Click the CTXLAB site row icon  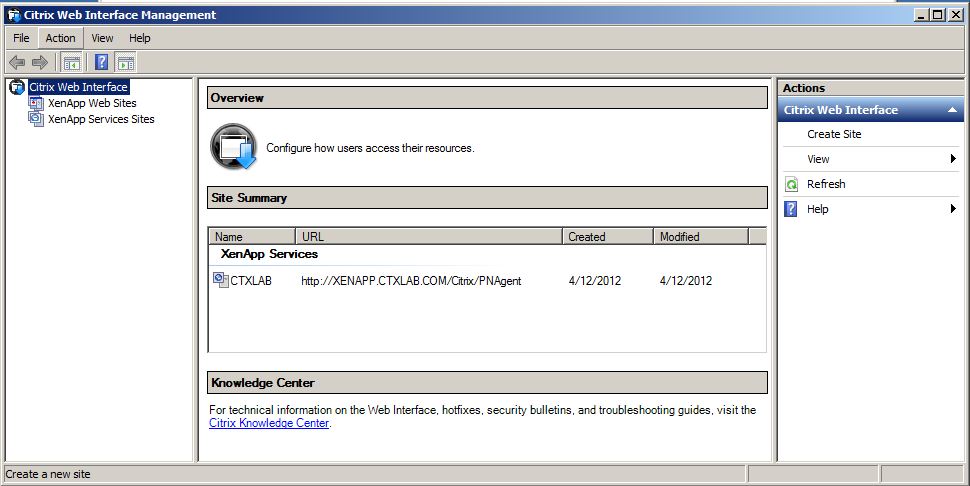pyautogui.click(x=221, y=280)
